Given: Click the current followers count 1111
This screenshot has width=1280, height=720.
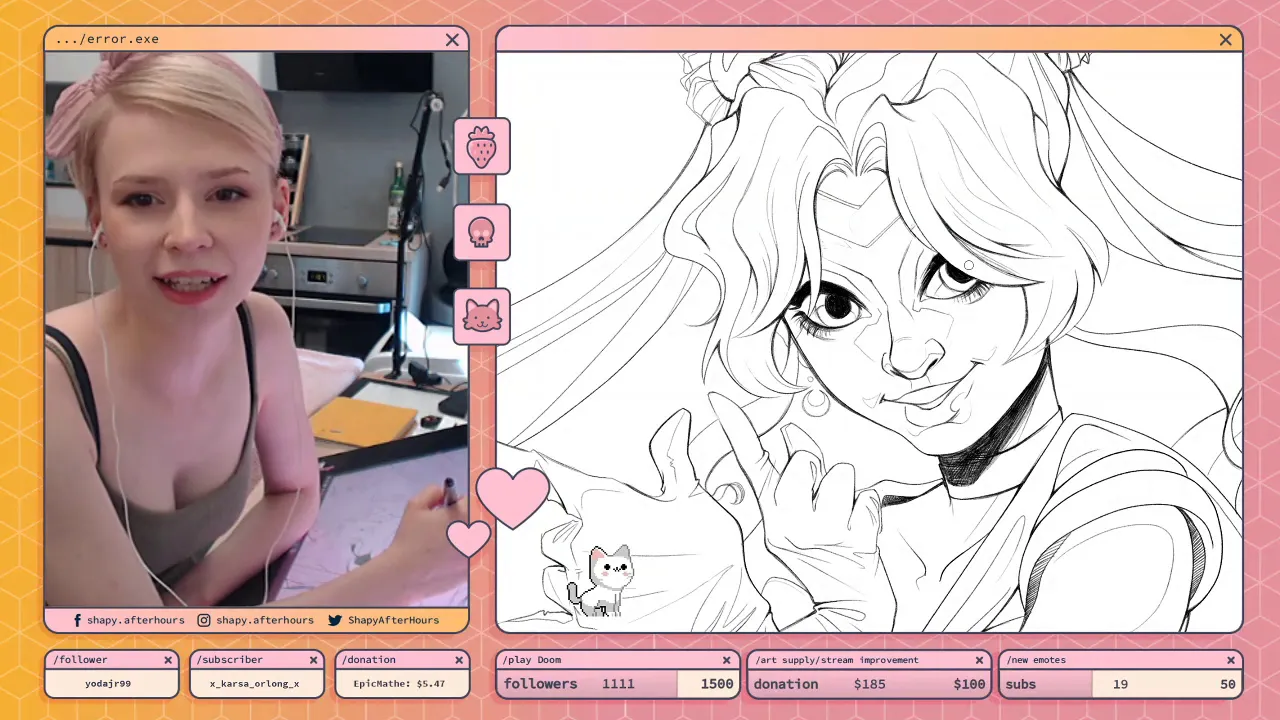Looking at the screenshot, I should 618,684.
